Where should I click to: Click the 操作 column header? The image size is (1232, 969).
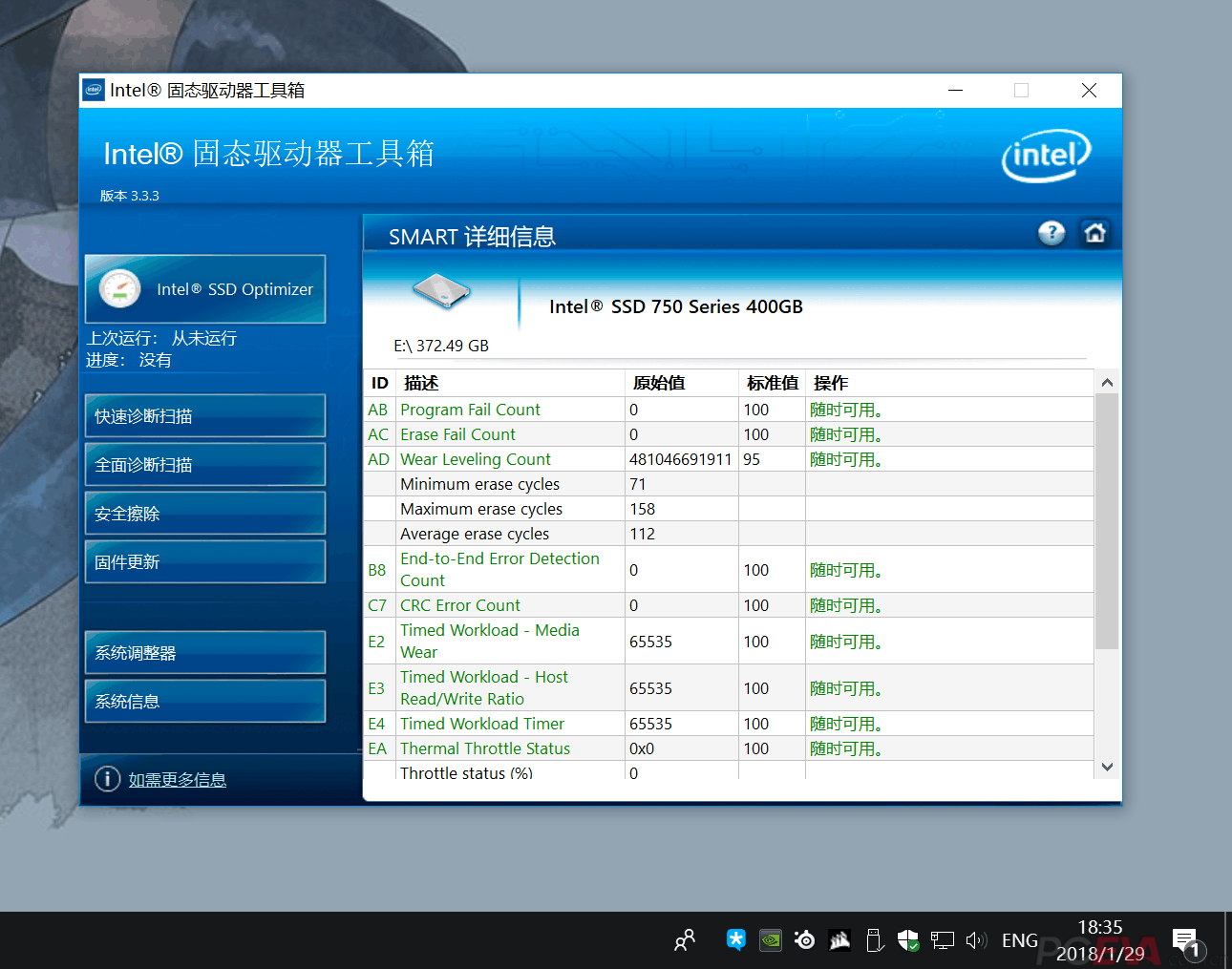949,383
